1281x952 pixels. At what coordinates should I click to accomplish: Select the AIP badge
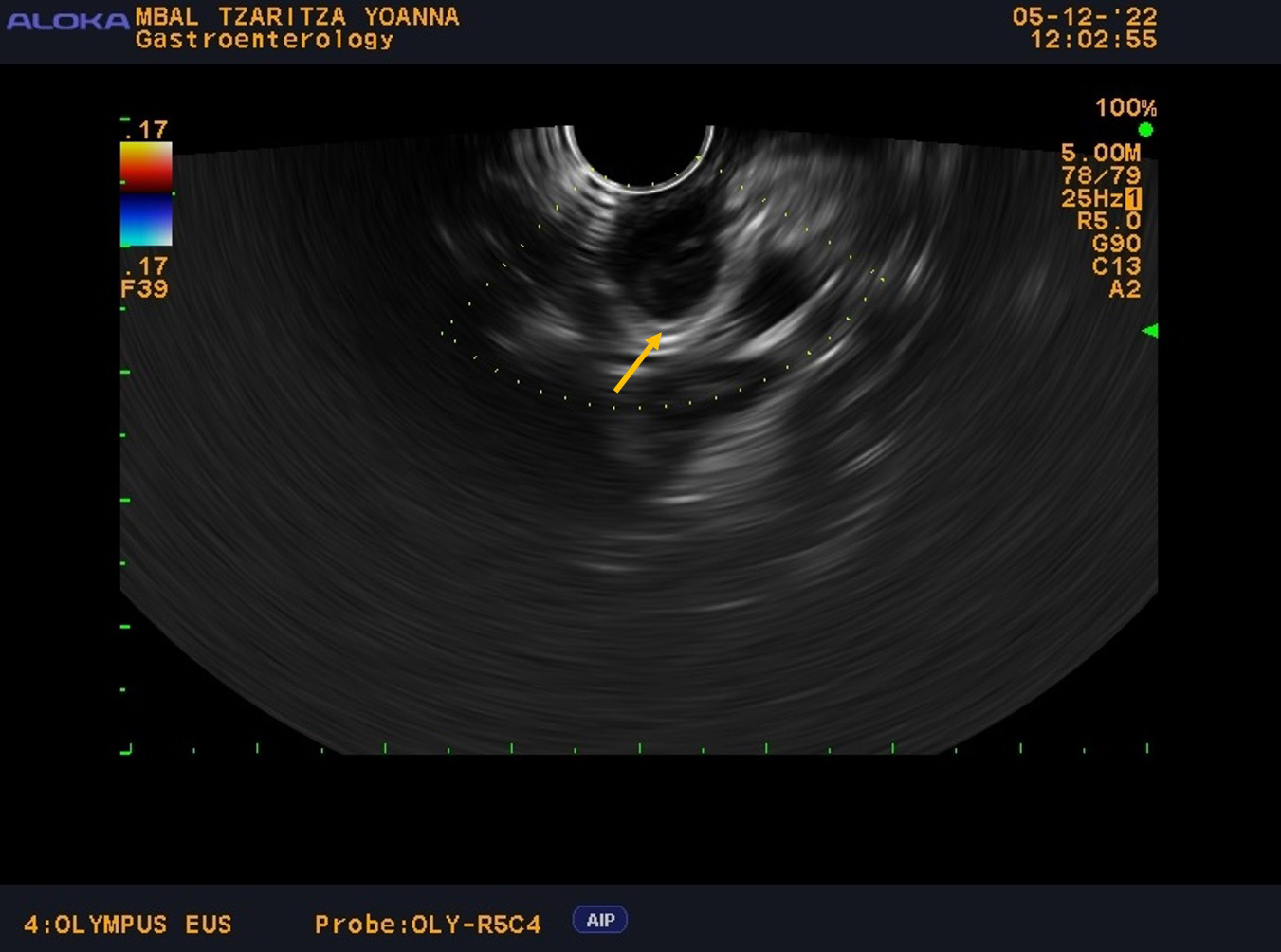pyautogui.click(x=600, y=920)
